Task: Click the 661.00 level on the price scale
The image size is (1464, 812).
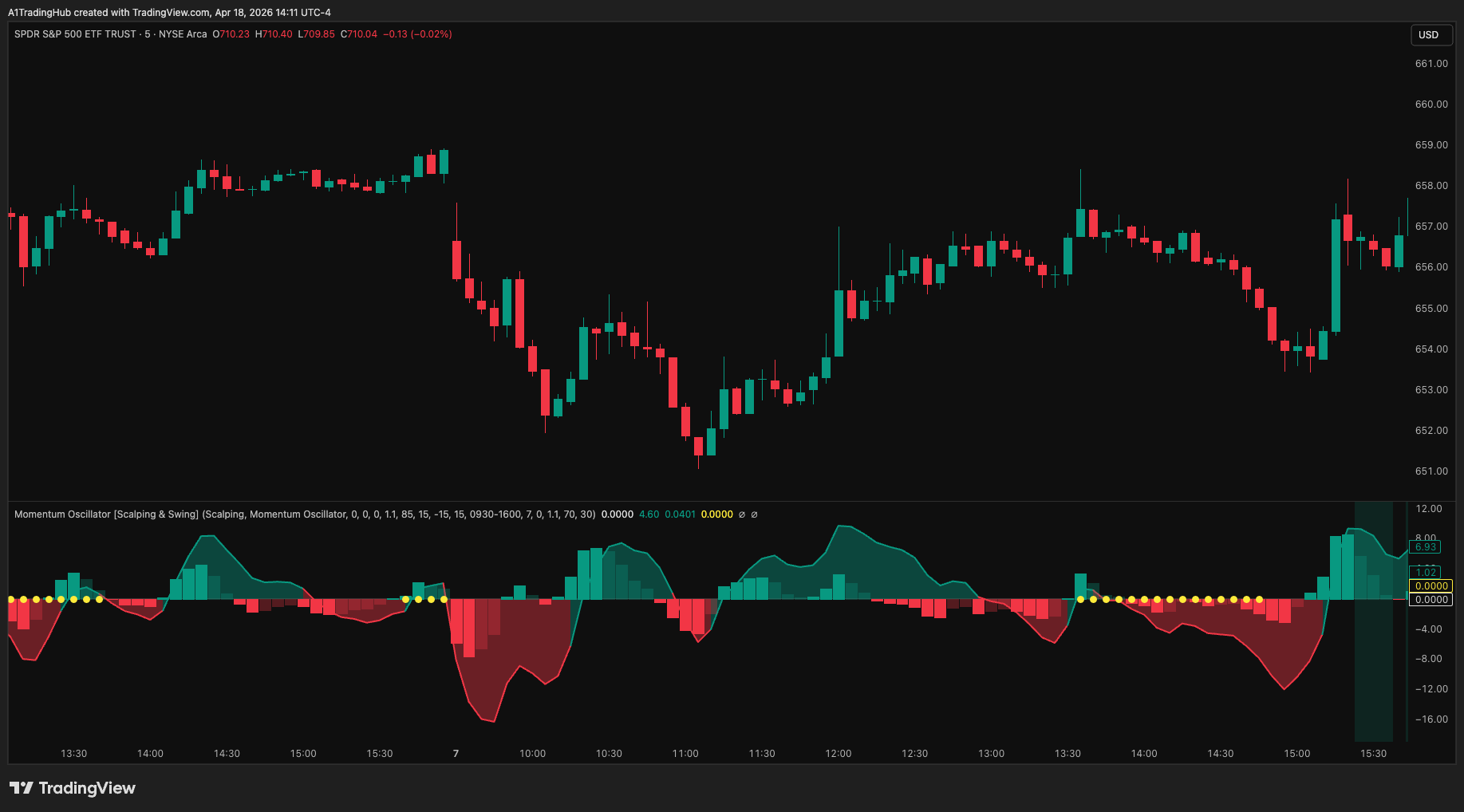Action: coord(1430,63)
